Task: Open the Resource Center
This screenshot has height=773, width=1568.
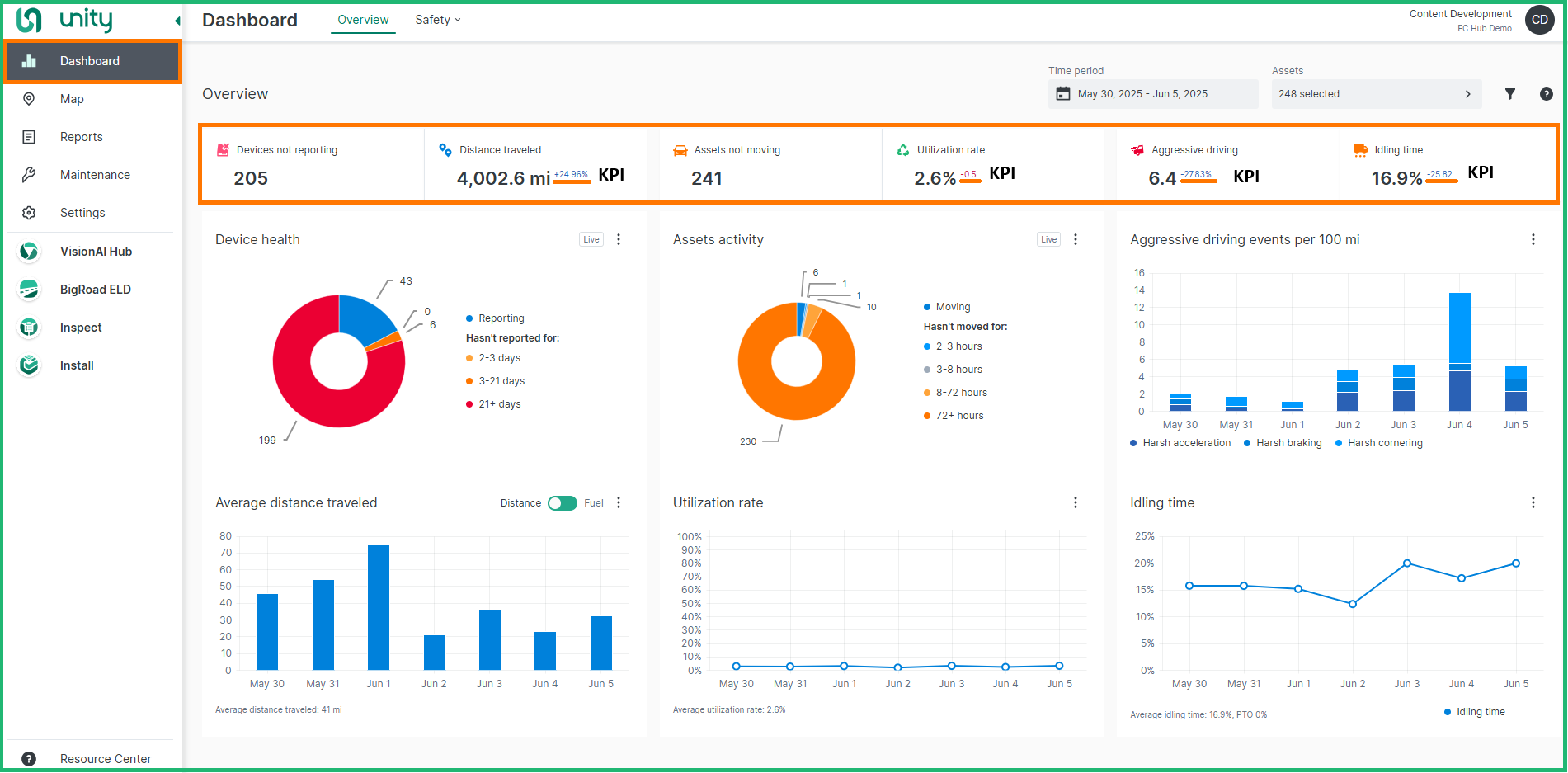Action: pyautogui.click(x=106, y=758)
